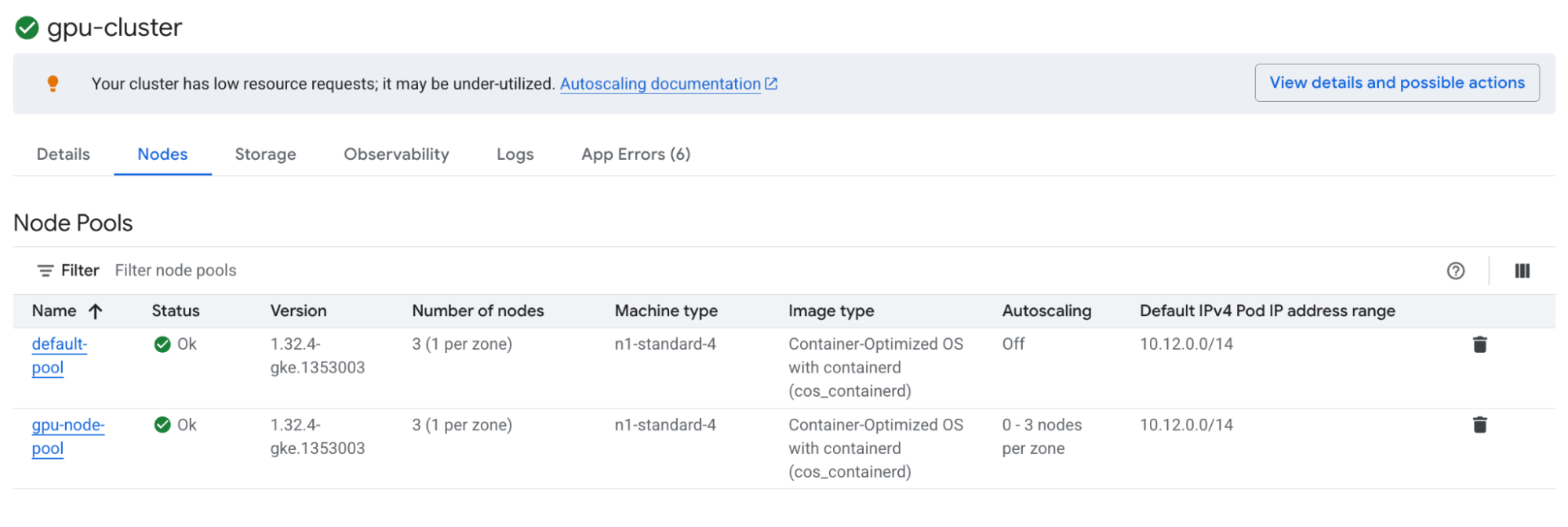Screen dimensions: 1568x527
Task: Open the gpu-node-pool link
Action: point(67,436)
